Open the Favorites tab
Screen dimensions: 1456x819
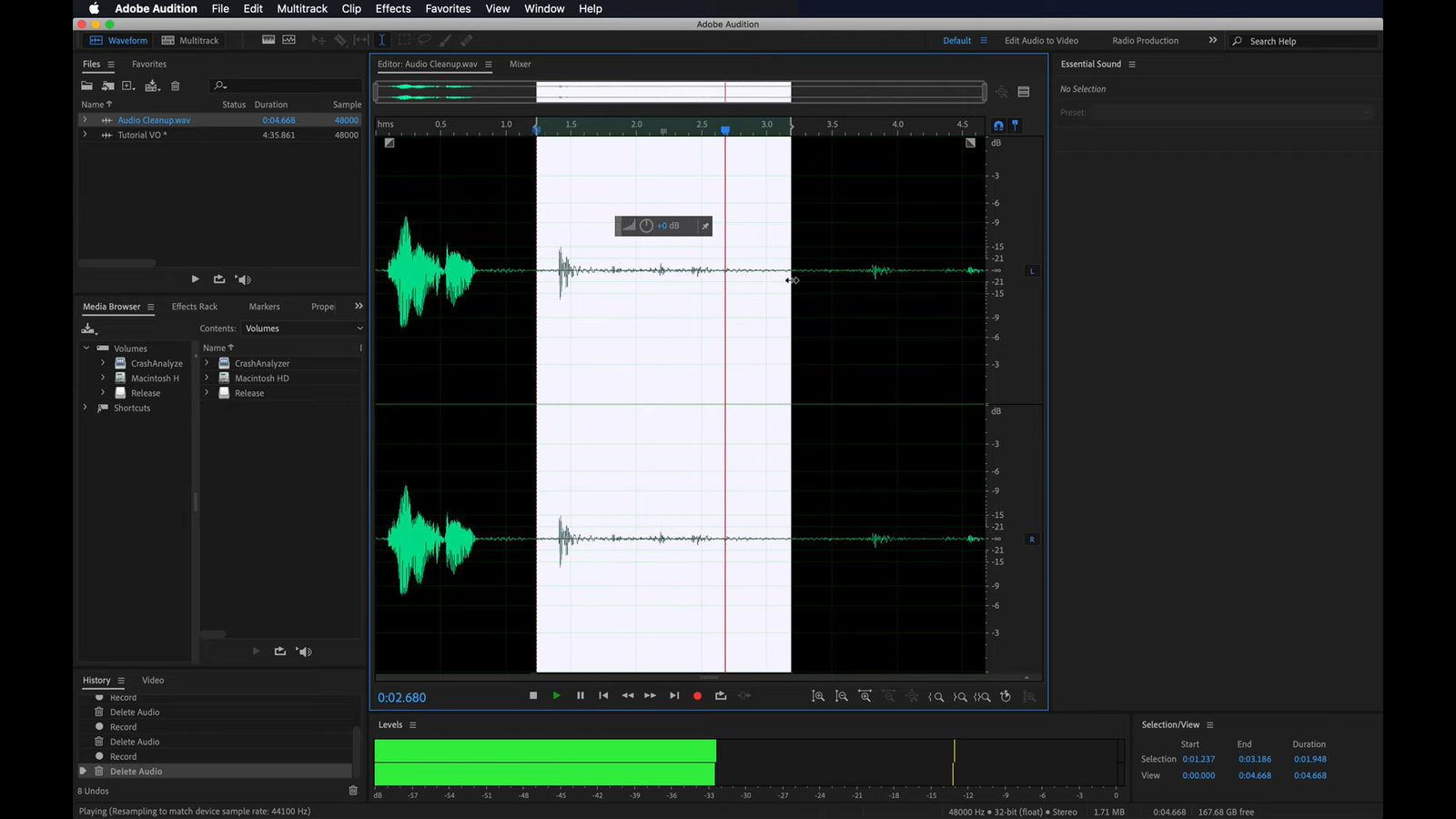[149, 65]
